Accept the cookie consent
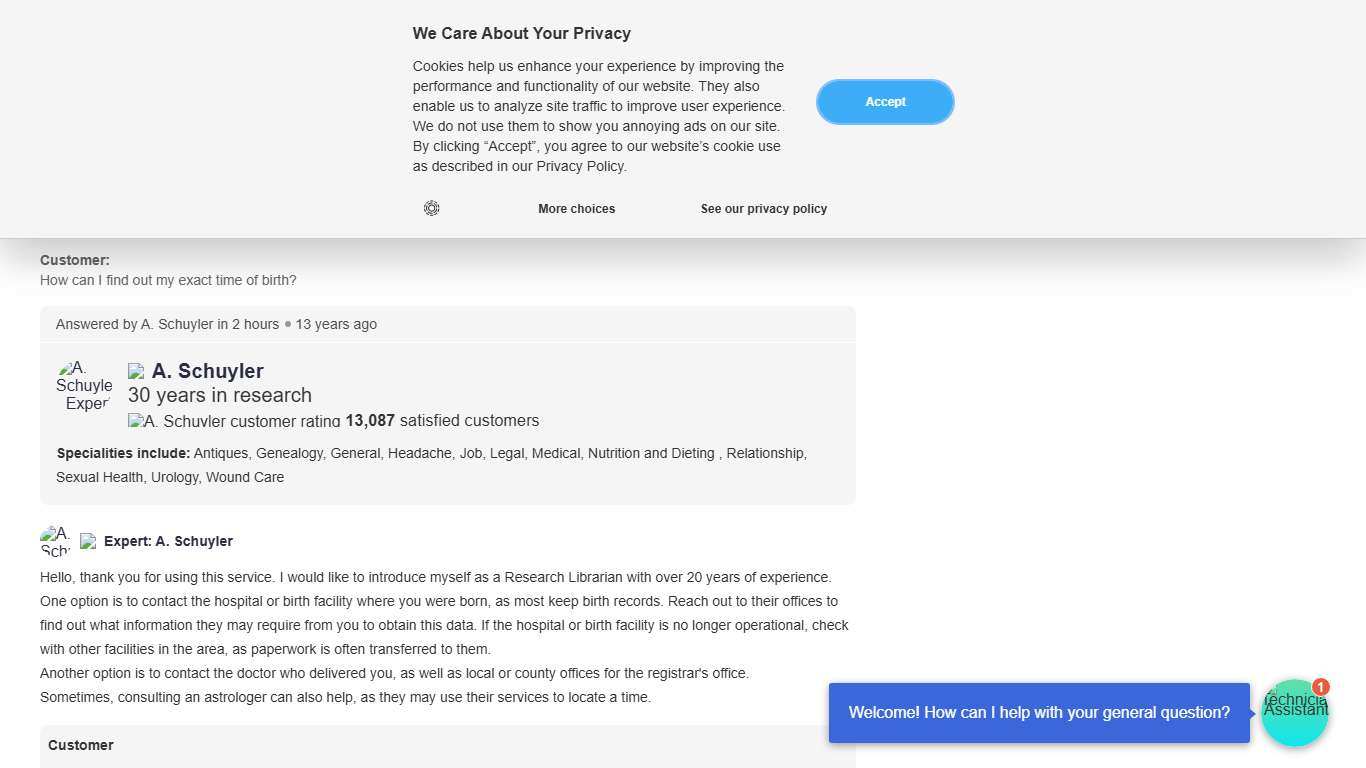Screen dimensions: 1366x768 [885, 102]
